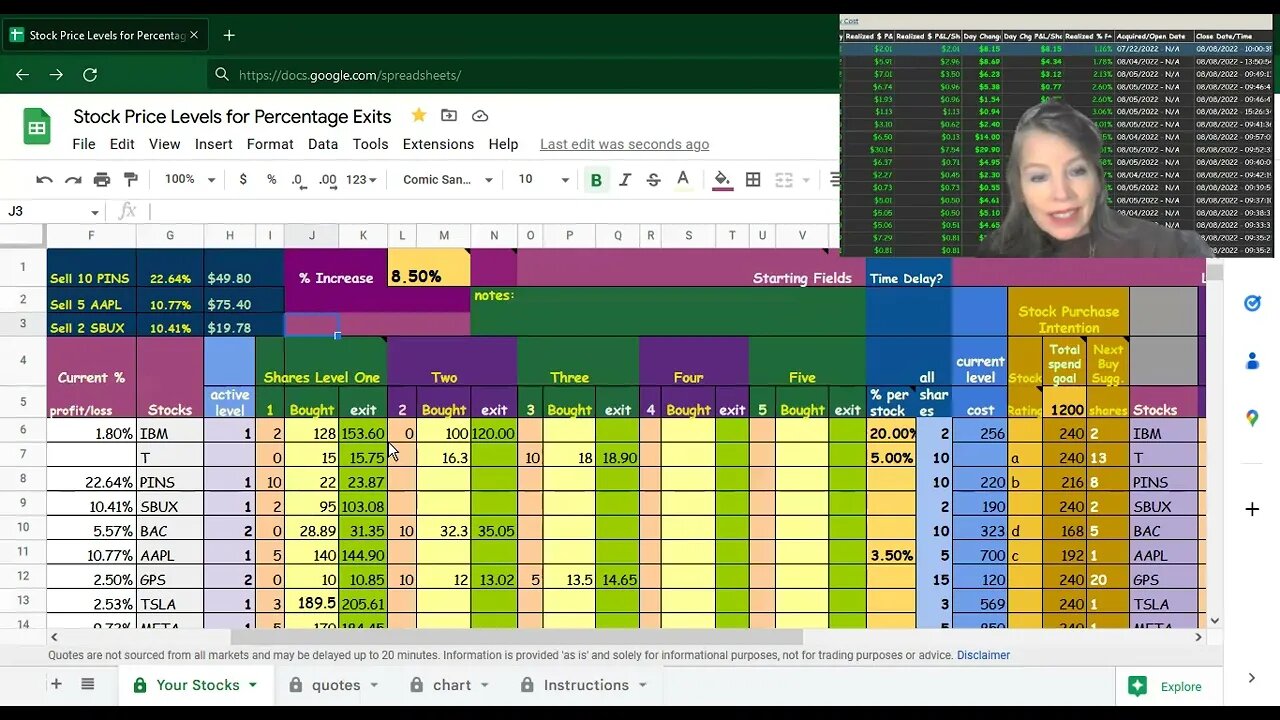
Task: Check the cloud save status icon
Action: tap(480, 116)
